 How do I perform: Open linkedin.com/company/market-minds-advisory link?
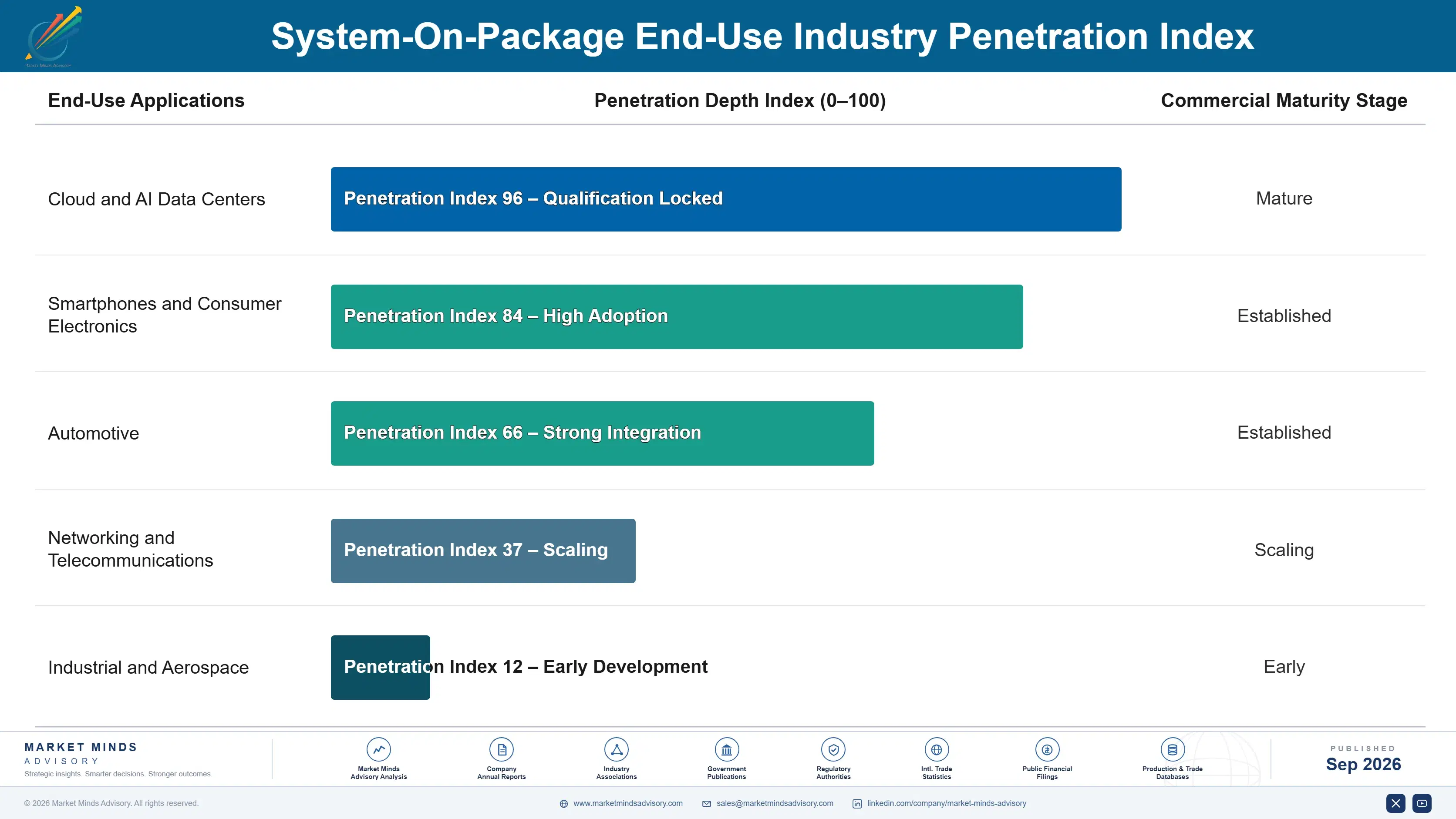click(947, 803)
